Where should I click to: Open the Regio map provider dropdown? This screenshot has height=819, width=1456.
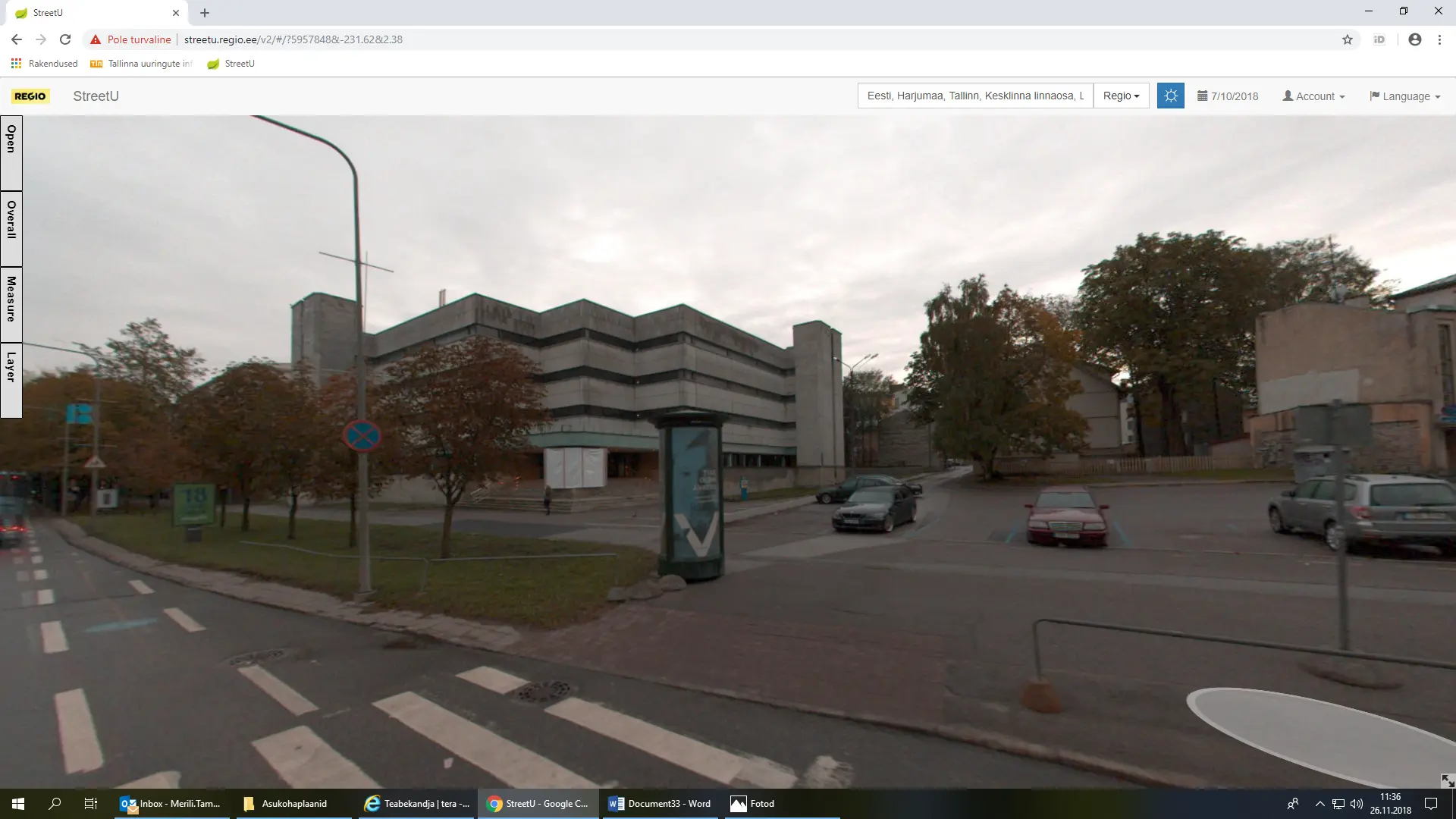tap(1121, 96)
